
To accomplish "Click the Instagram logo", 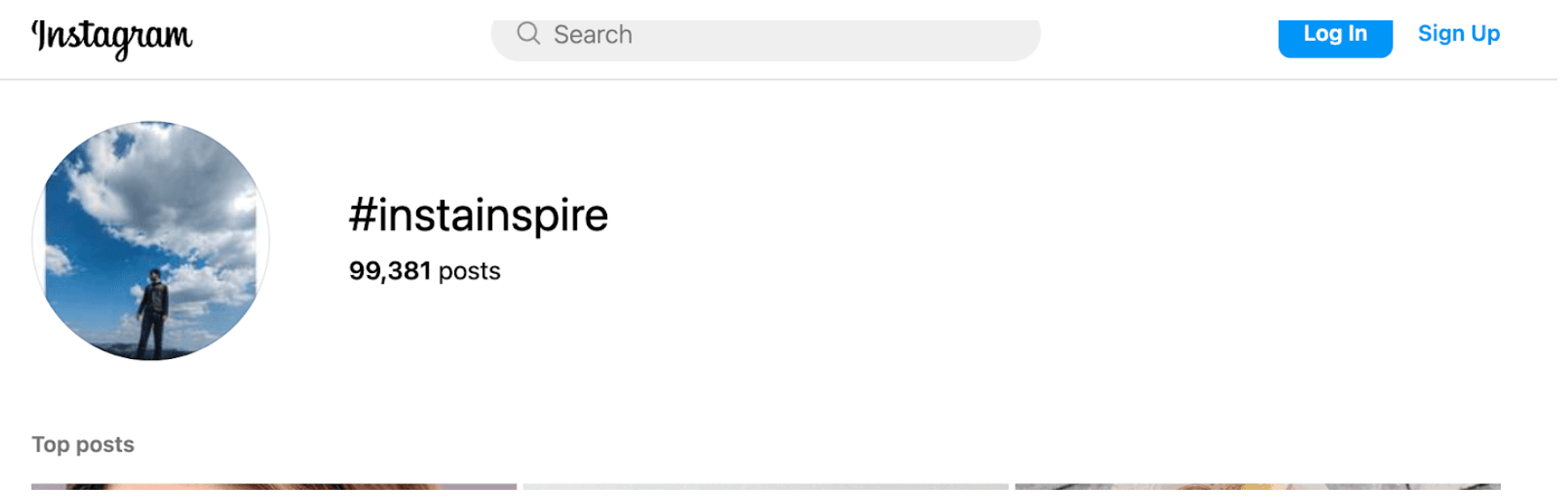I will 111,37.
